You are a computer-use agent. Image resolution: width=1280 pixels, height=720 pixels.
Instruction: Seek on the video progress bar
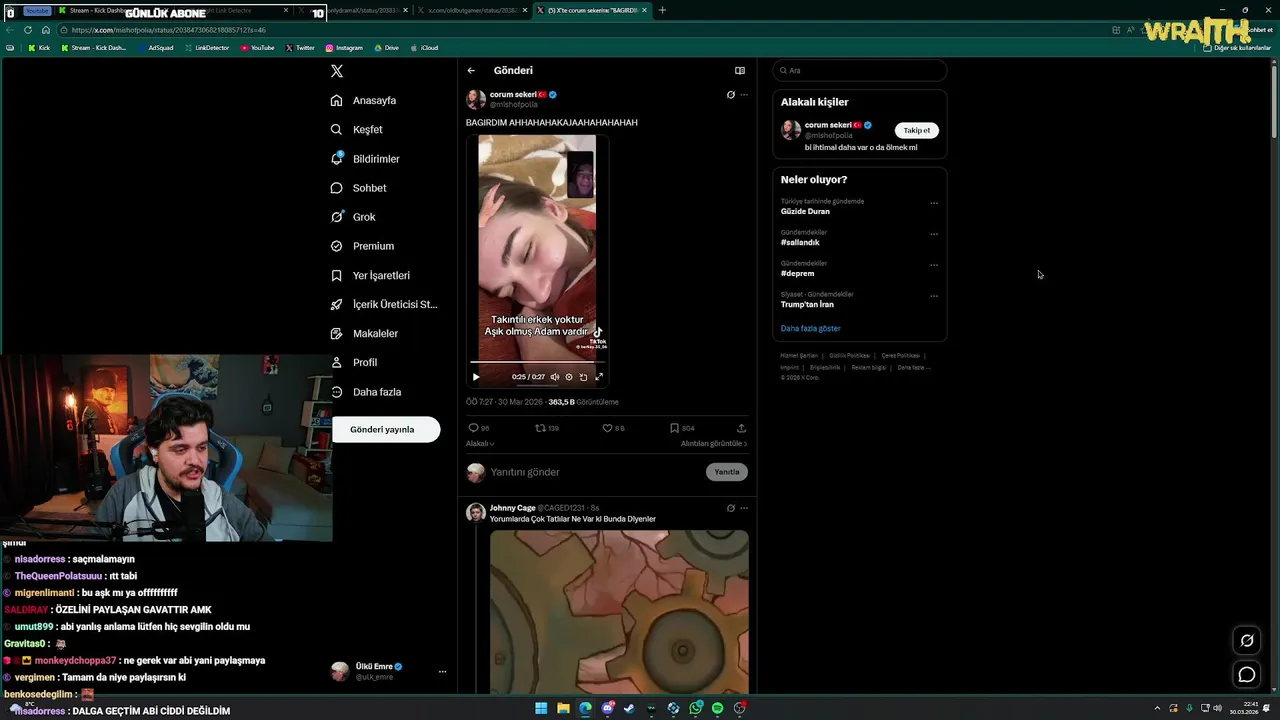click(537, 362)
